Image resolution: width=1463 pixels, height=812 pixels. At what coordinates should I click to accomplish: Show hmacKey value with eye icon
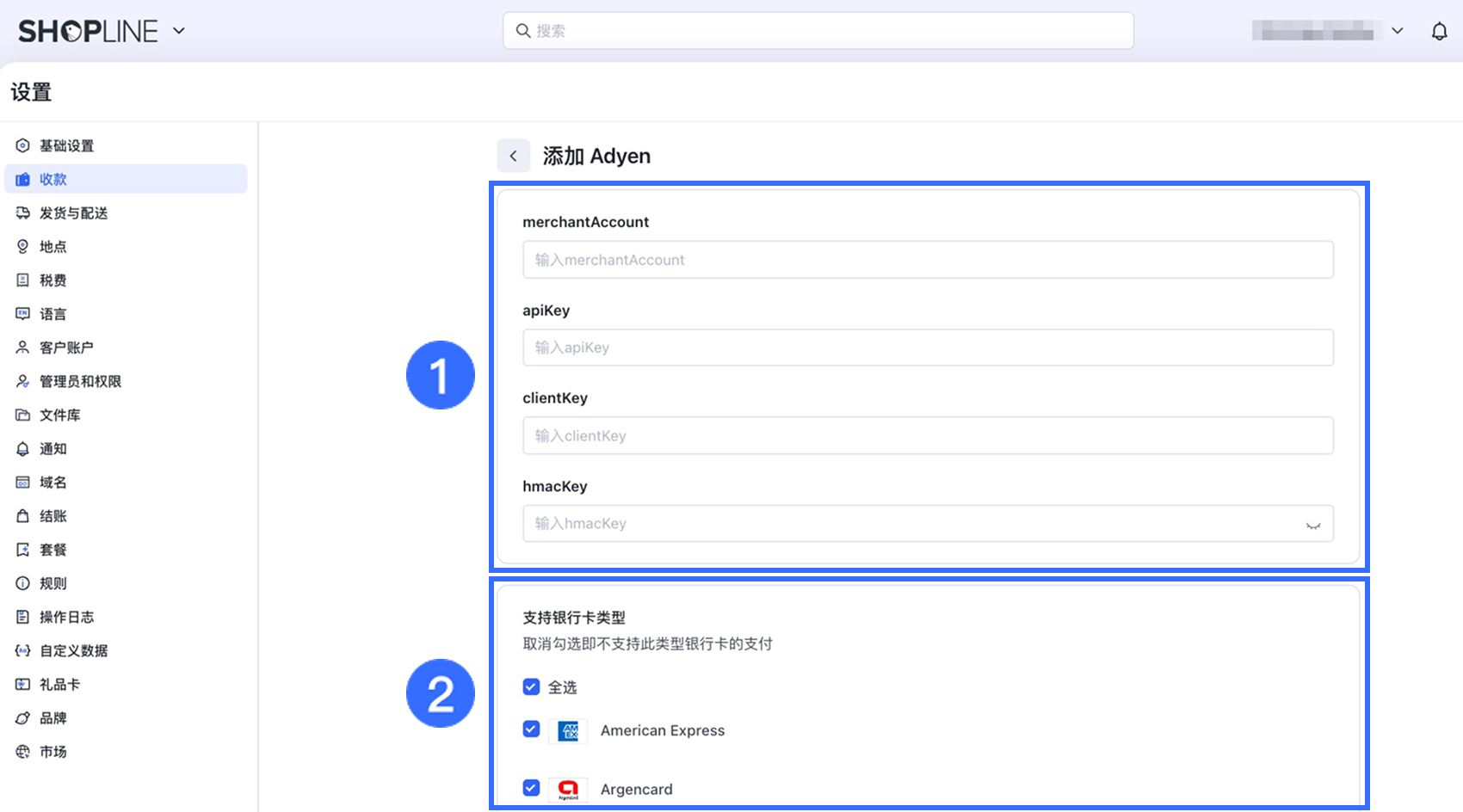tap(1313, 525)
